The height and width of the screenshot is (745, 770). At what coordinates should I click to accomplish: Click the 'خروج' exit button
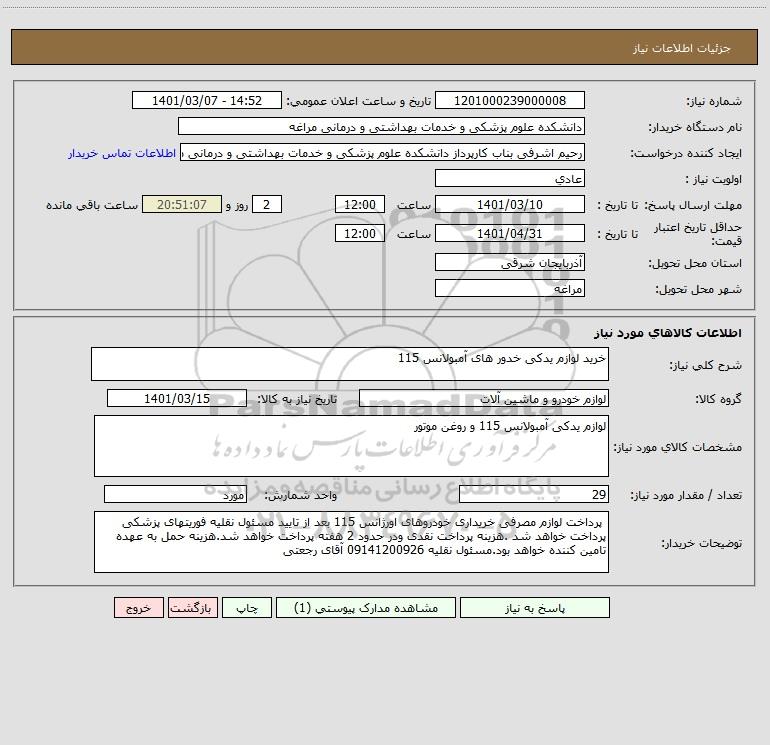(x=138, y=608)
